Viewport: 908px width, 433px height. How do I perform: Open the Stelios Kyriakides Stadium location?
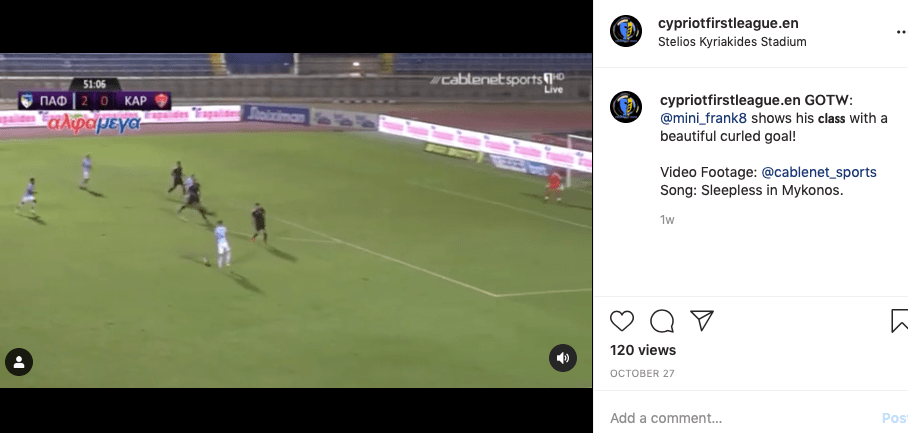[x=732, y=42]
